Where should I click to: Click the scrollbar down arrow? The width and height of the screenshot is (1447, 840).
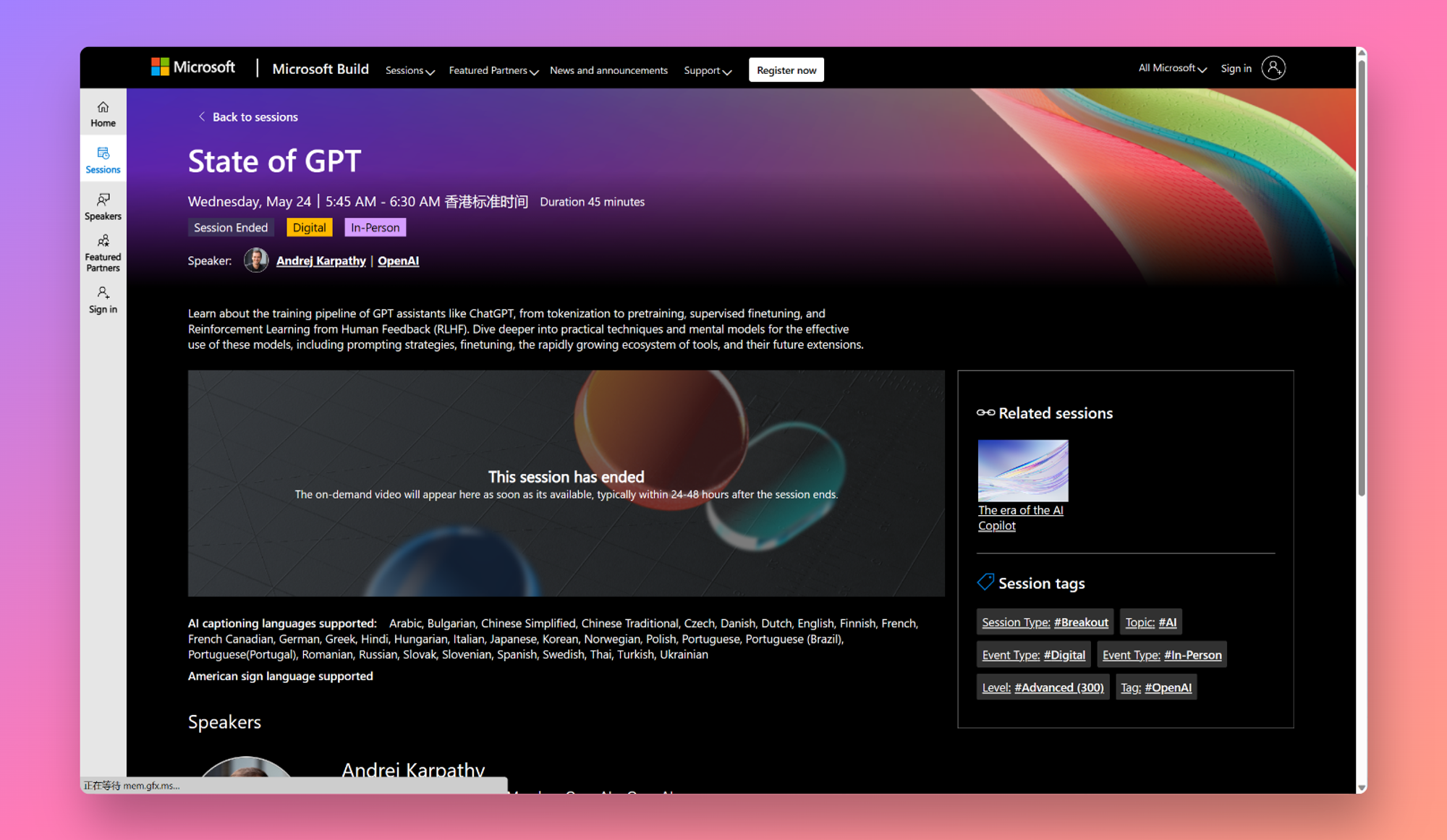1362,788
